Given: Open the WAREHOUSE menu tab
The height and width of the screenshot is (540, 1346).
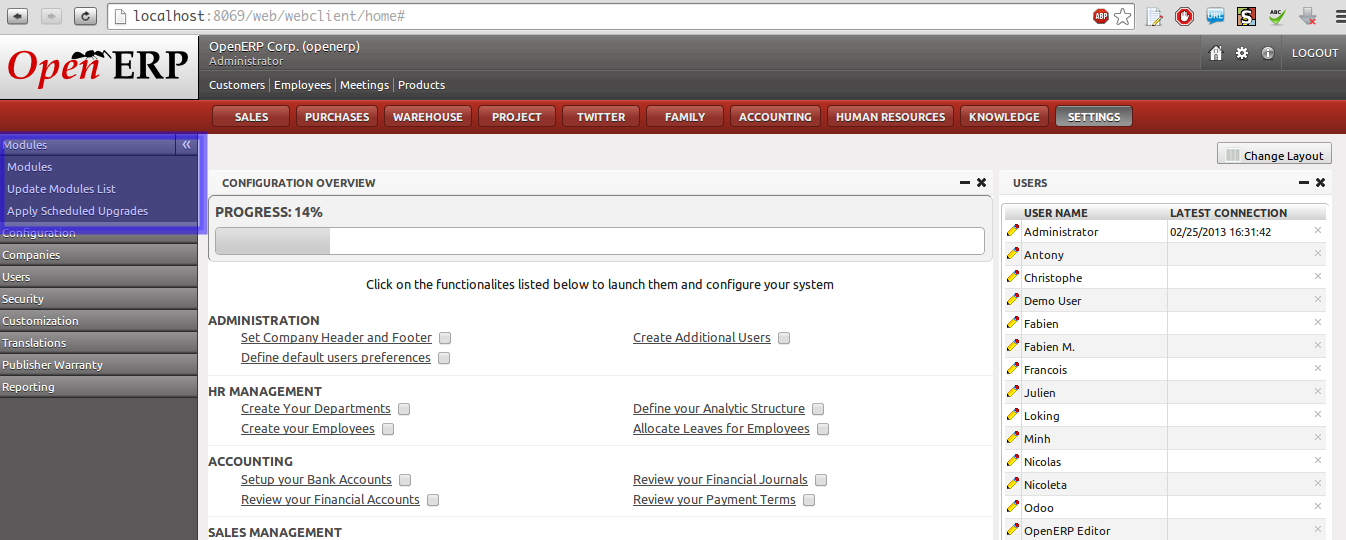Looking at the screenshot, I should [428, 117].
